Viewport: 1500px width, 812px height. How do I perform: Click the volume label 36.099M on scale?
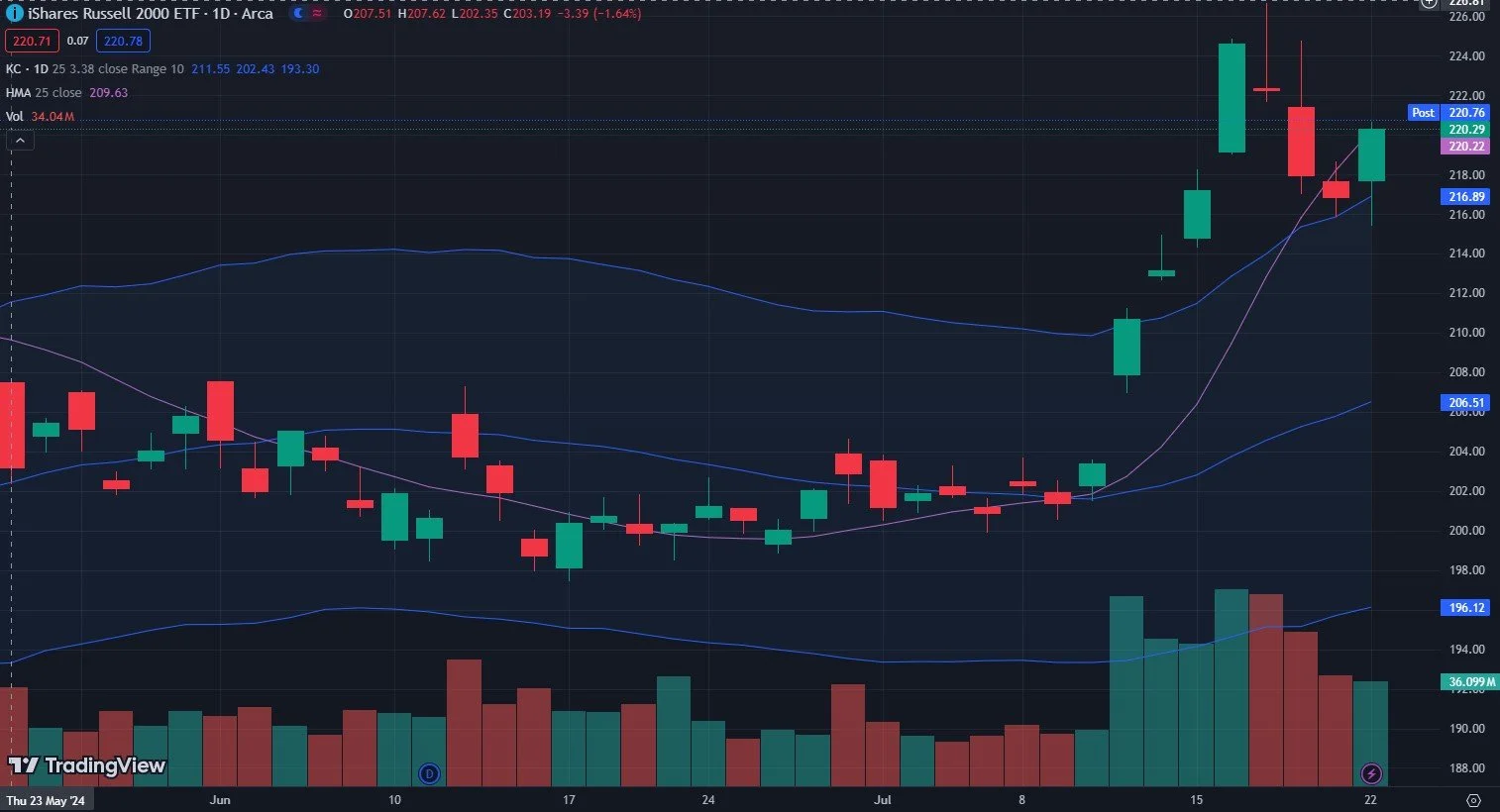(x=1469, y=682)
